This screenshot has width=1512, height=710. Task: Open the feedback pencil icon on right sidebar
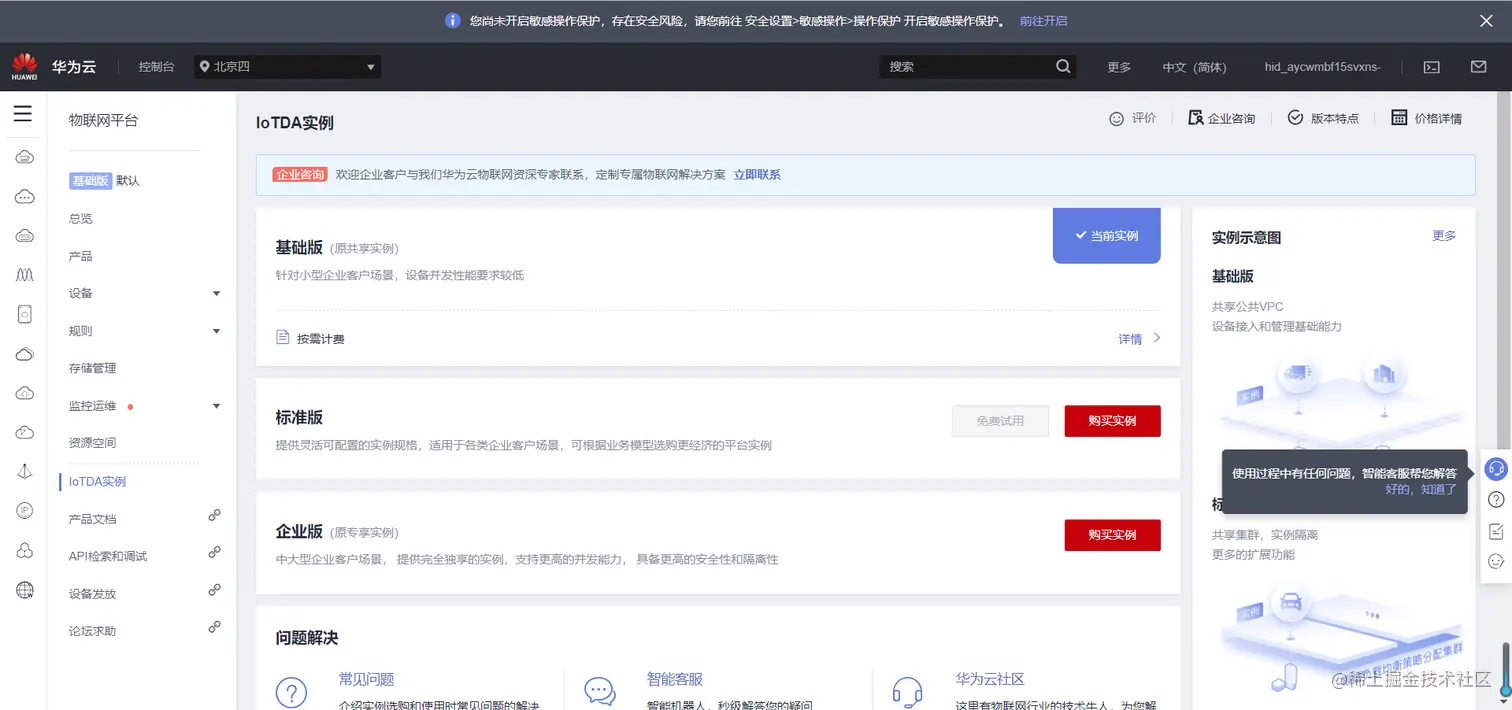click(1496, 530)
